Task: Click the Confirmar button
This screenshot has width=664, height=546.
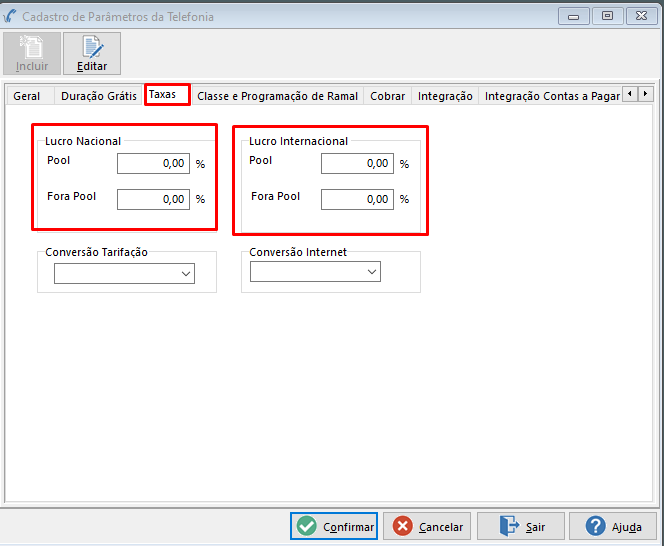Action: click(x=334, y=526)
